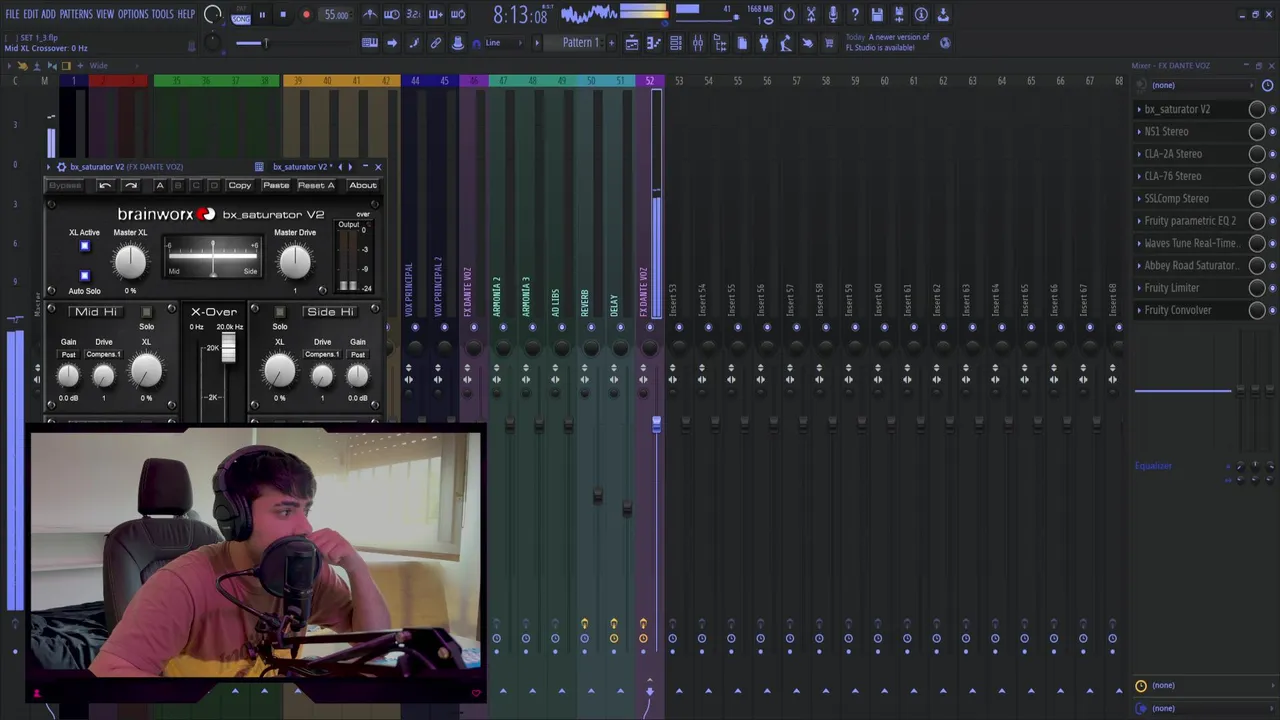Open the EDIT menu

point(31,14)
